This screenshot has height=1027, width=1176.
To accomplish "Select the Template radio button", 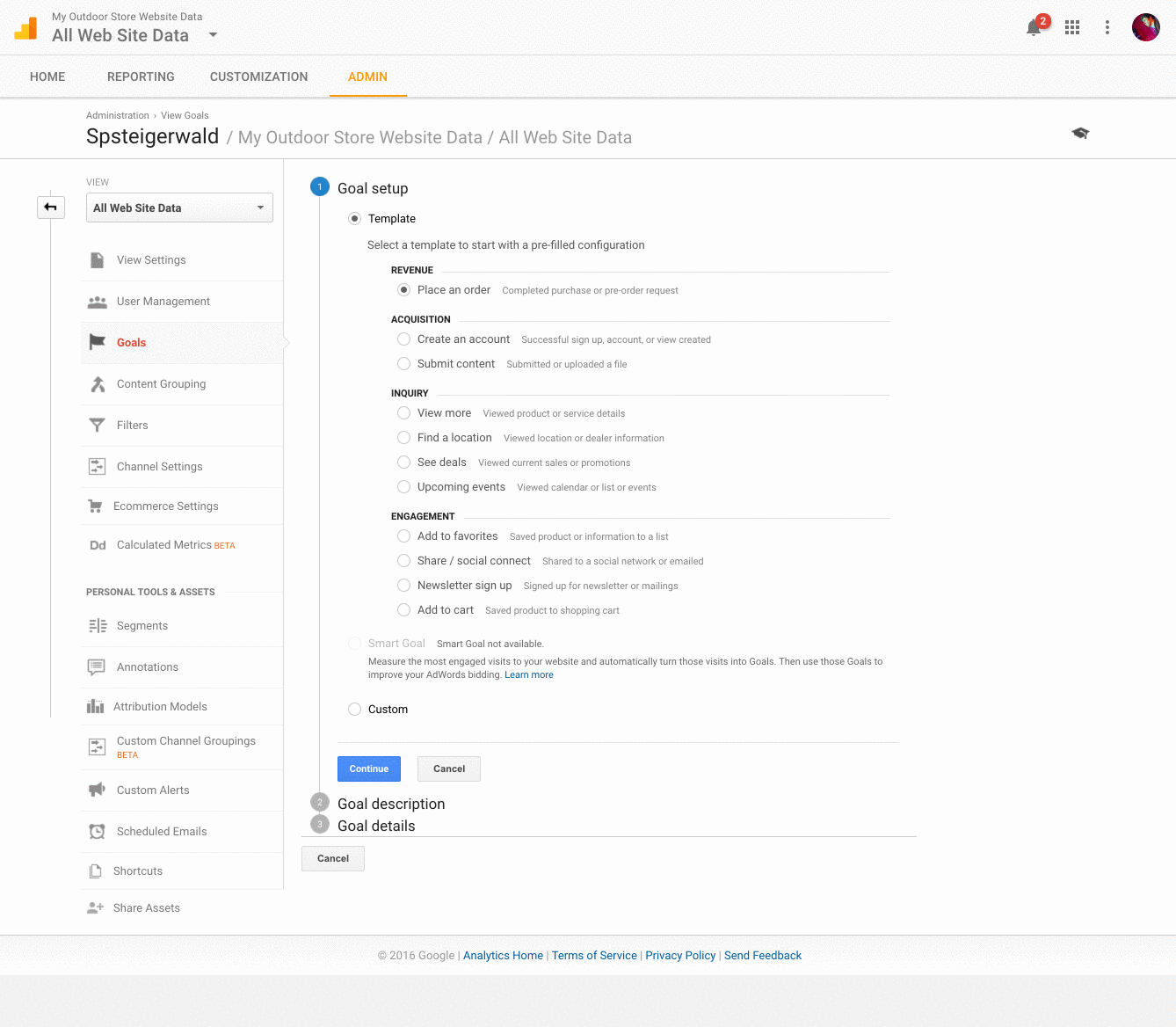I will 354,219.
